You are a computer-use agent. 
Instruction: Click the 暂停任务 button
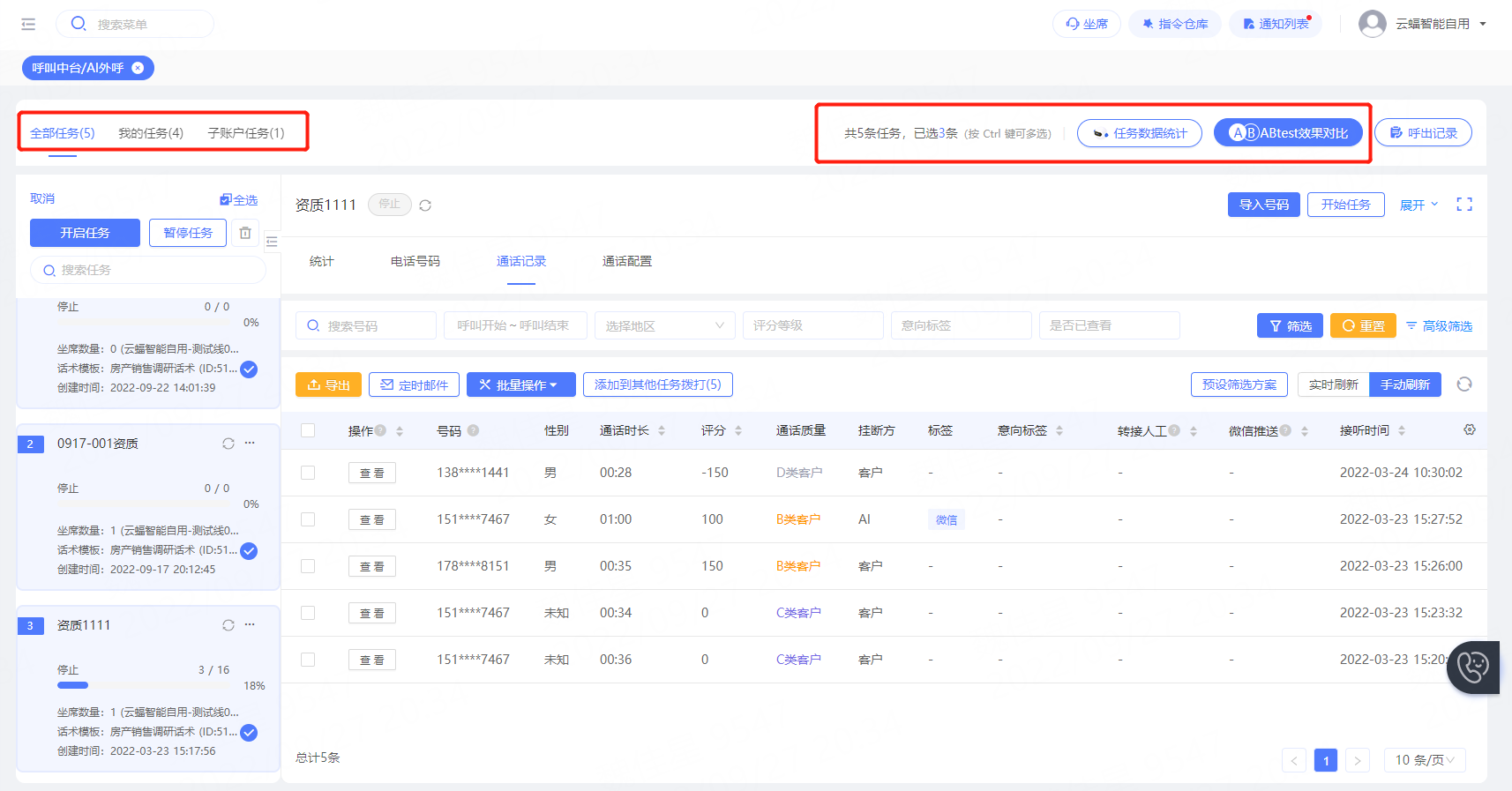pos(188,233)
